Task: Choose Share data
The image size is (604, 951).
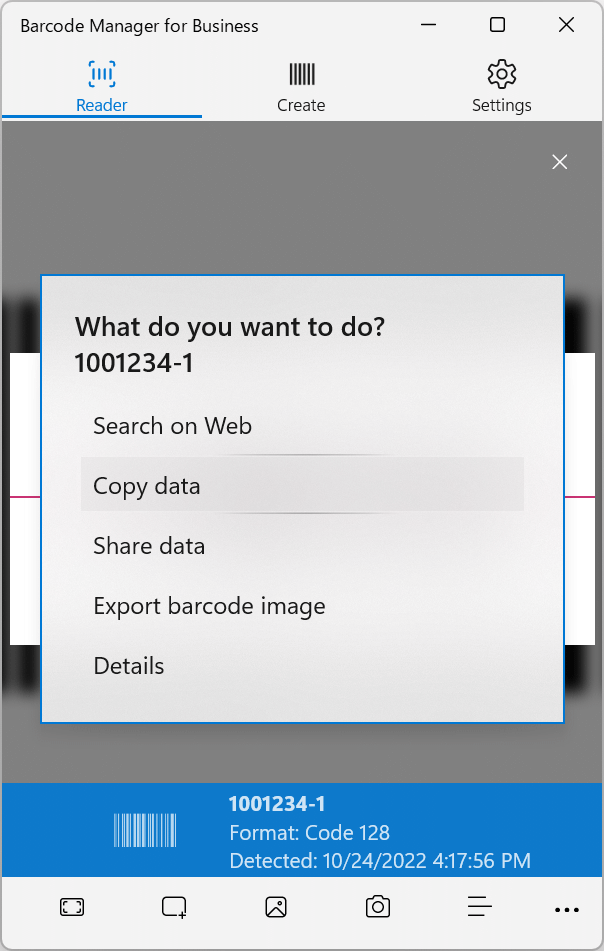Action: coord(148,546)
